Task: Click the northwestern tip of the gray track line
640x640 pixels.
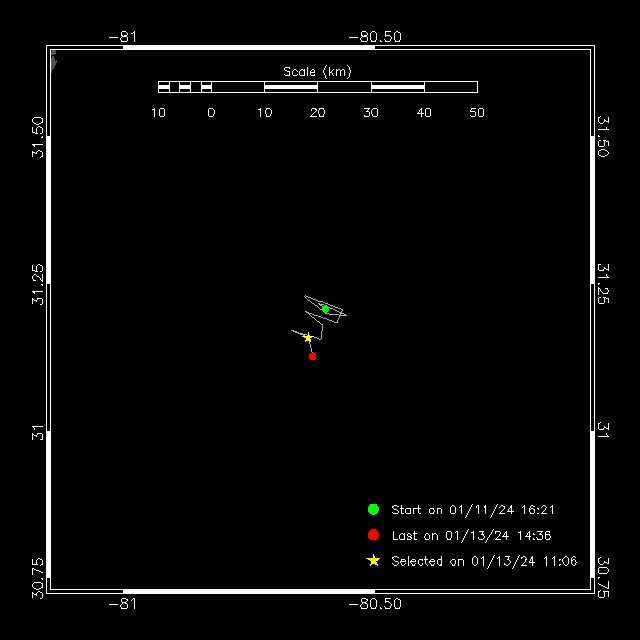Action: pos(304,296)
